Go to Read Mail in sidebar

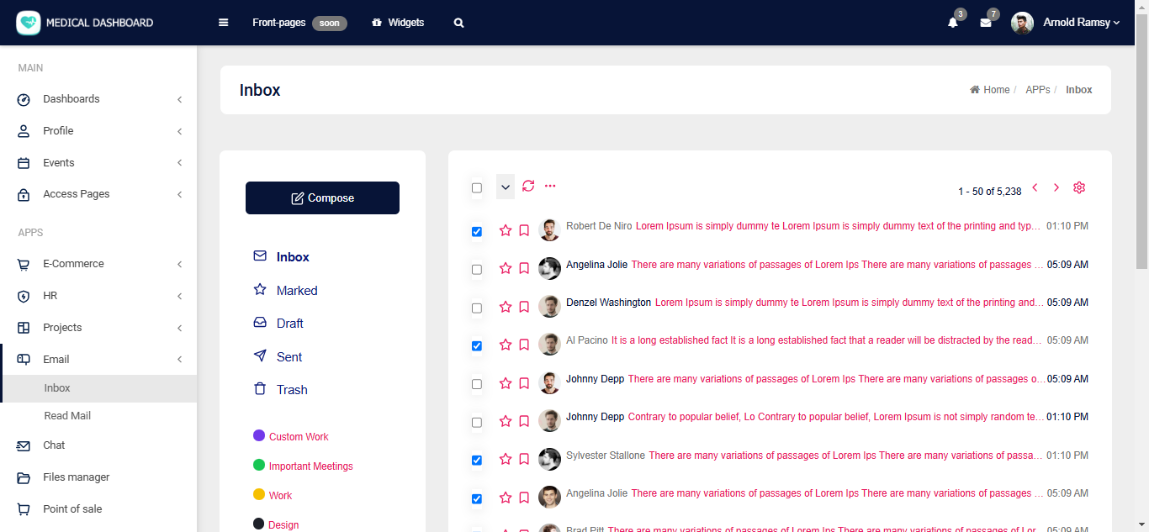pos(67,415)
